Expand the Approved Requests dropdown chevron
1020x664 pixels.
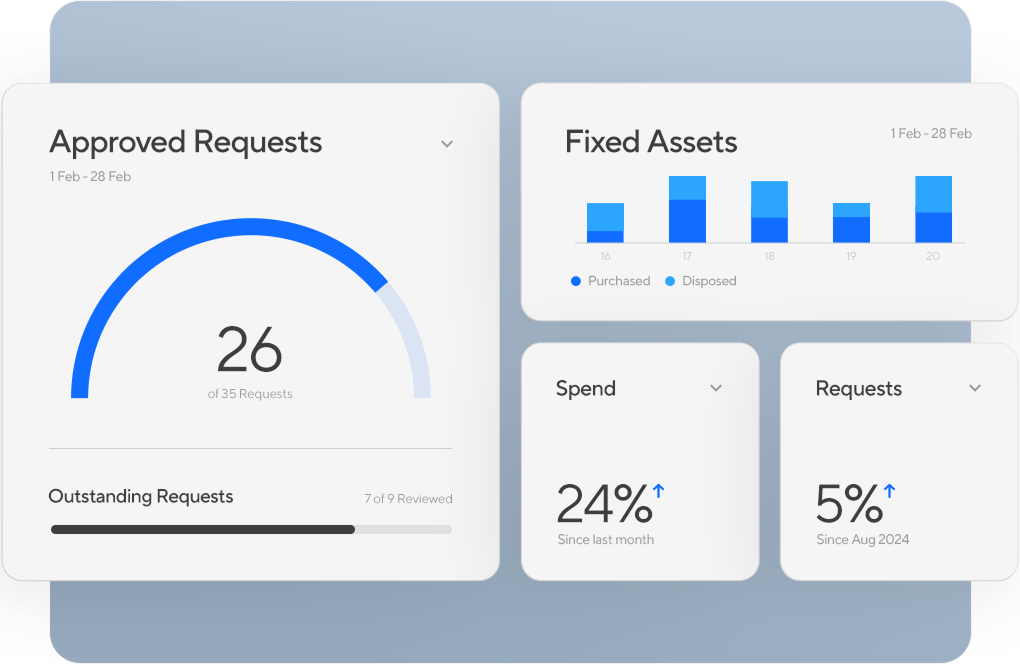(447, 144)
